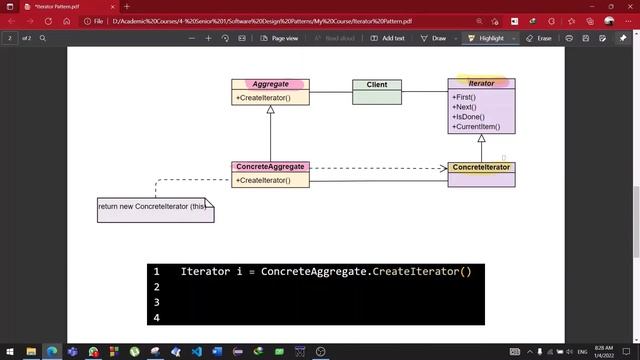Open Page view options

click(279, 38)
